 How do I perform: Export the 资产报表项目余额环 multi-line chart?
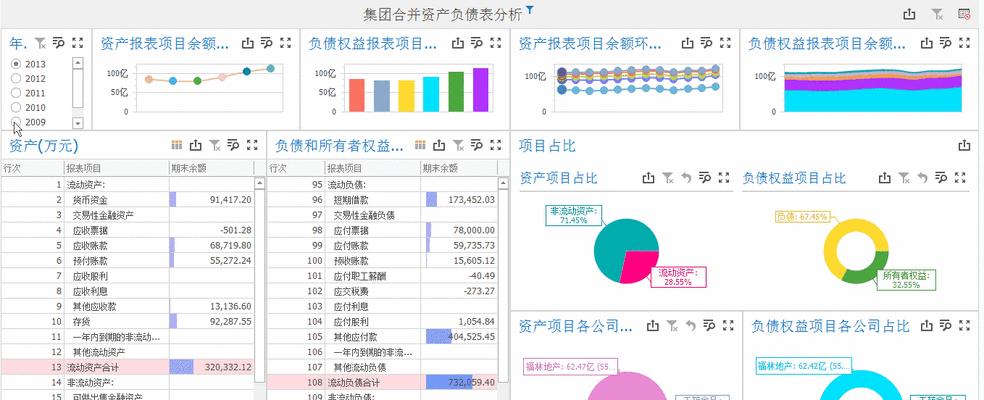point(688,43)
